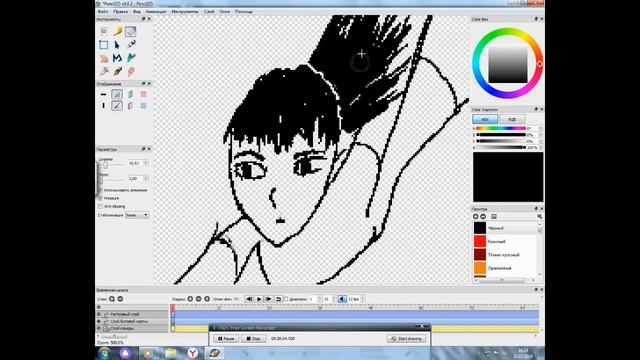This screenshot has width=640, height=360.
Task: Select the Smudge finger tool
Action: (131, 71)
